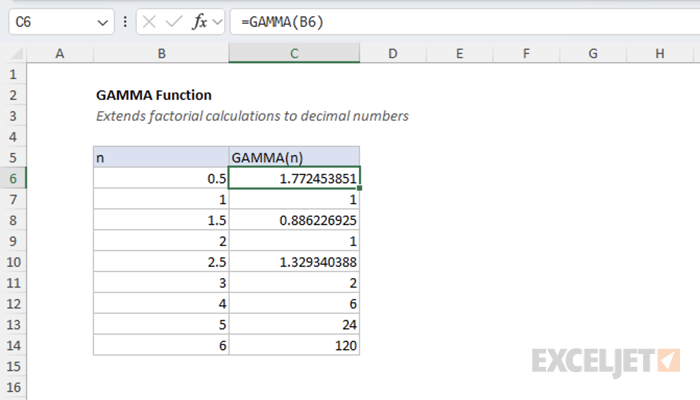Select row 9 header
700x400 pixels.
pyautogui.click(x=13, y=241)
